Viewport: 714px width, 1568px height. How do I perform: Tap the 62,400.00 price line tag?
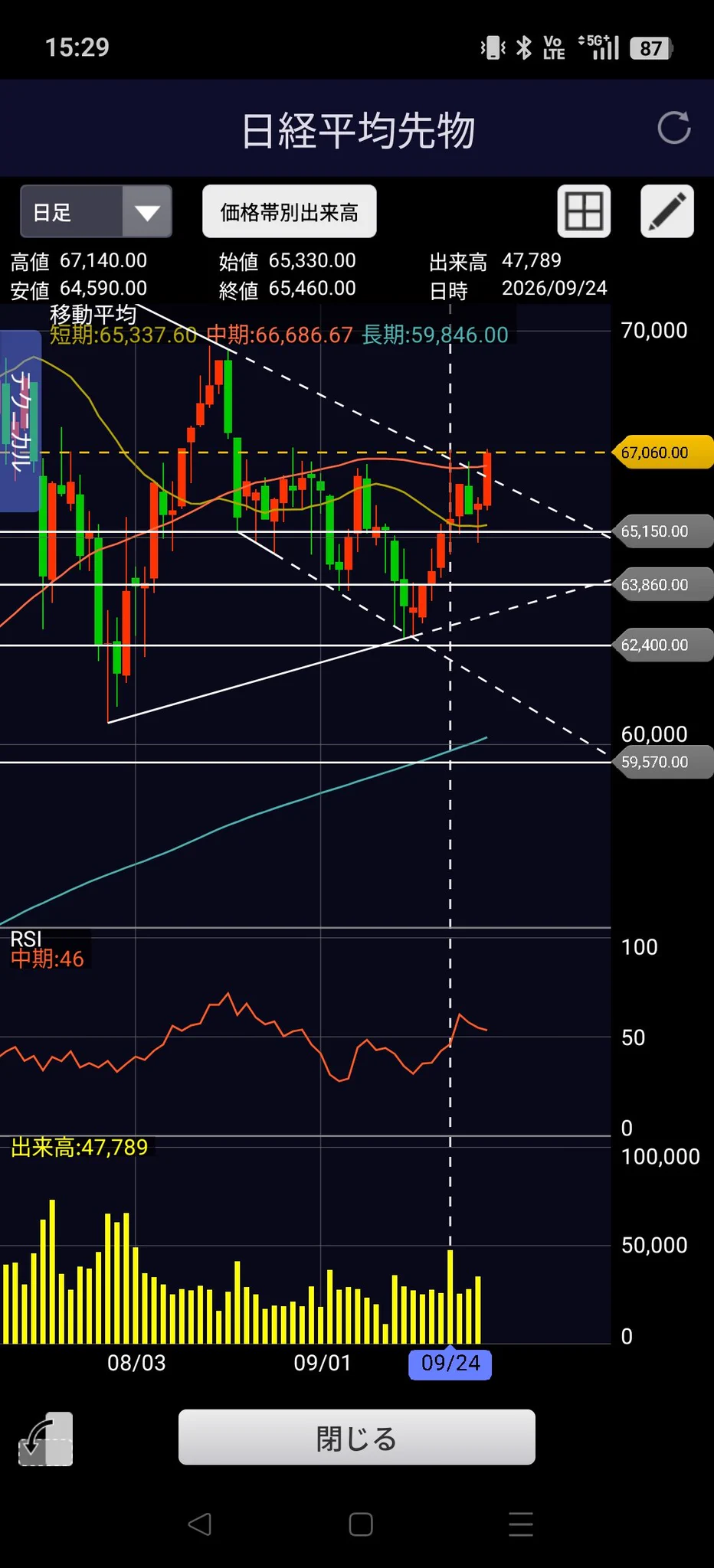click(663, 645)
